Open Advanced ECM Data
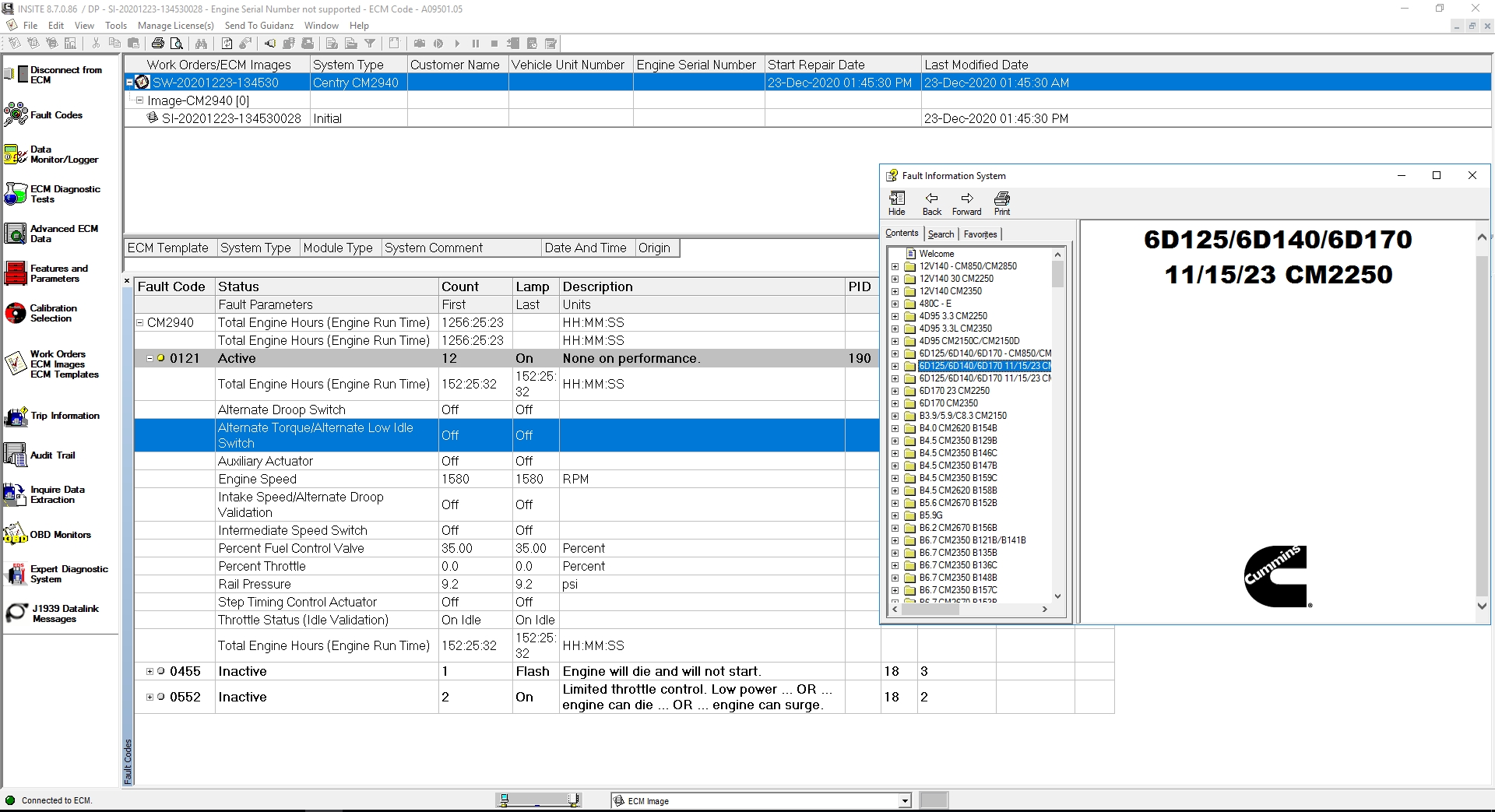This screenshot has width=1495, height=812. tap(51, 234)
